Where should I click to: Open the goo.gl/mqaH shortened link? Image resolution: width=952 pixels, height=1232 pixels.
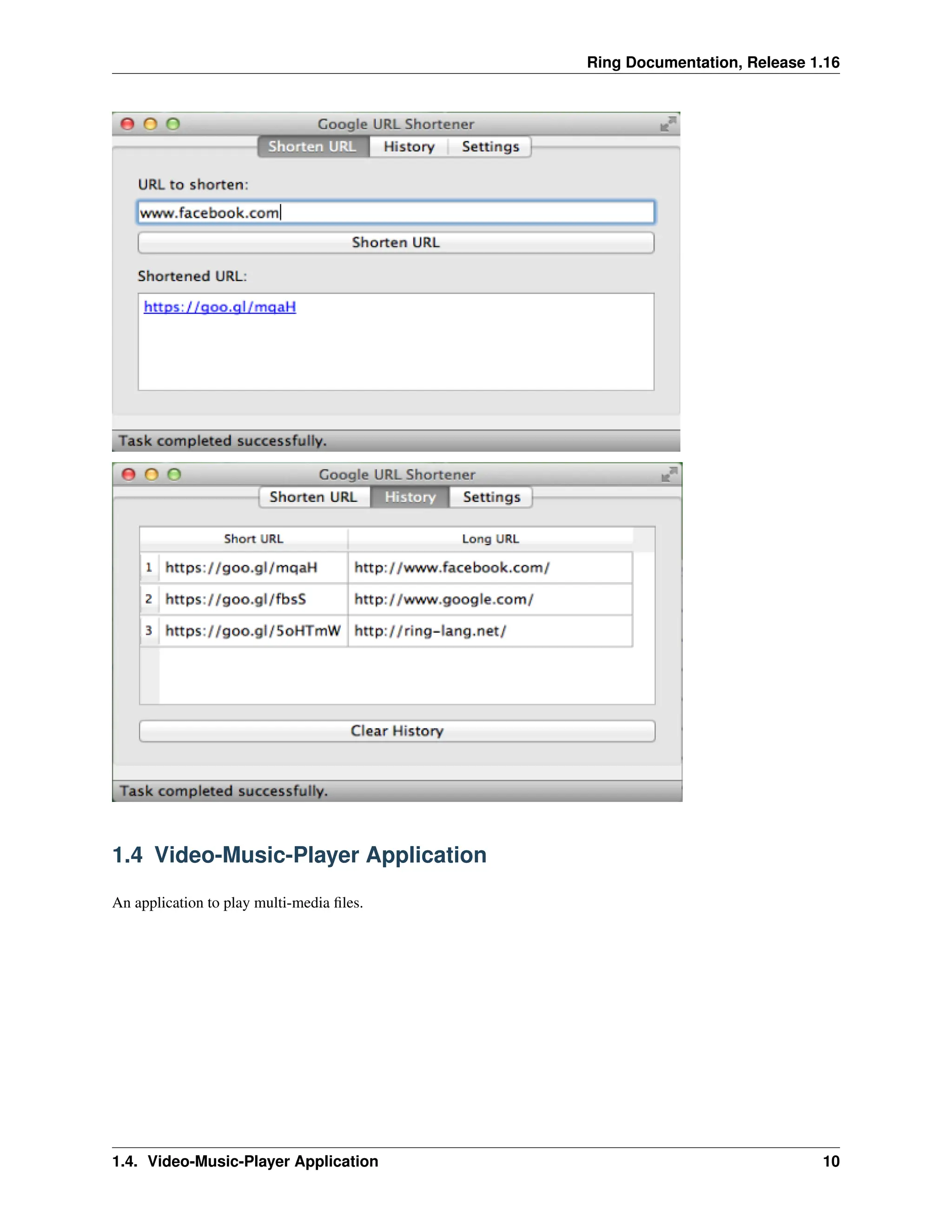pos(220,307)
